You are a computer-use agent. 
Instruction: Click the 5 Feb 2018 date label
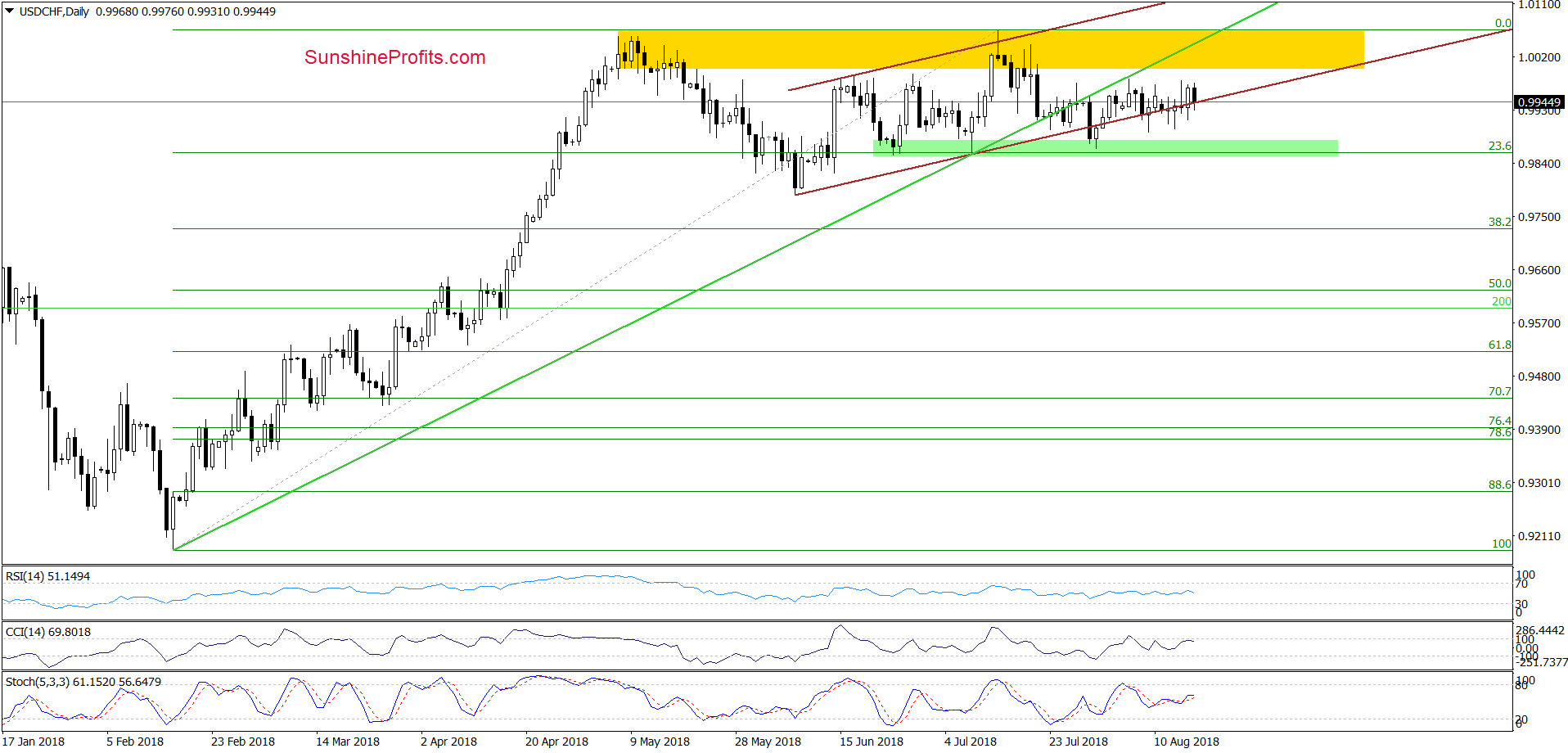(135, 742)
